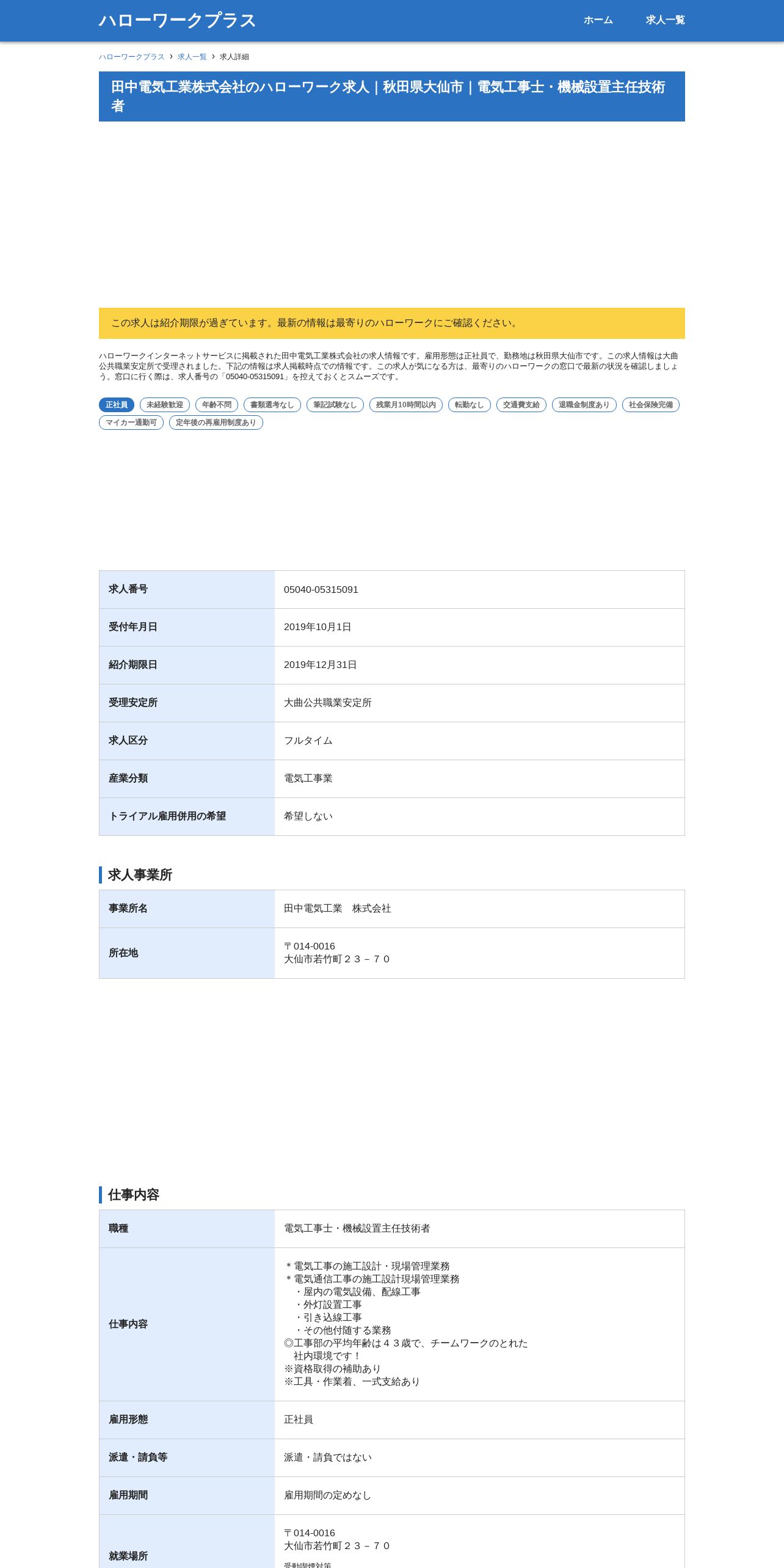Click the 事業所名 row label
Viewport: 784px width, 1568px height.
point(128,909)
